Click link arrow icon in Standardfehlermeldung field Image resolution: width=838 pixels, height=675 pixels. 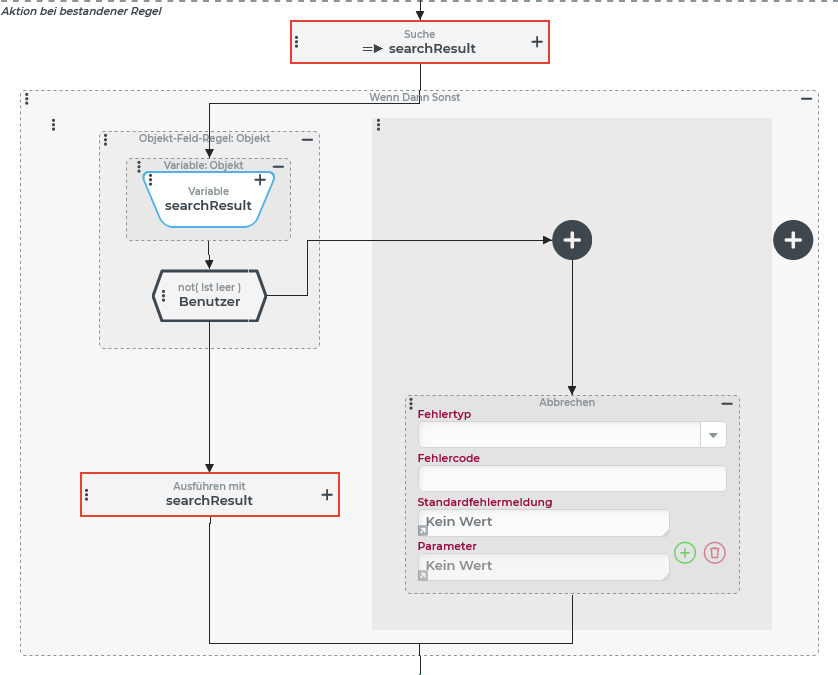pos(423,532)
